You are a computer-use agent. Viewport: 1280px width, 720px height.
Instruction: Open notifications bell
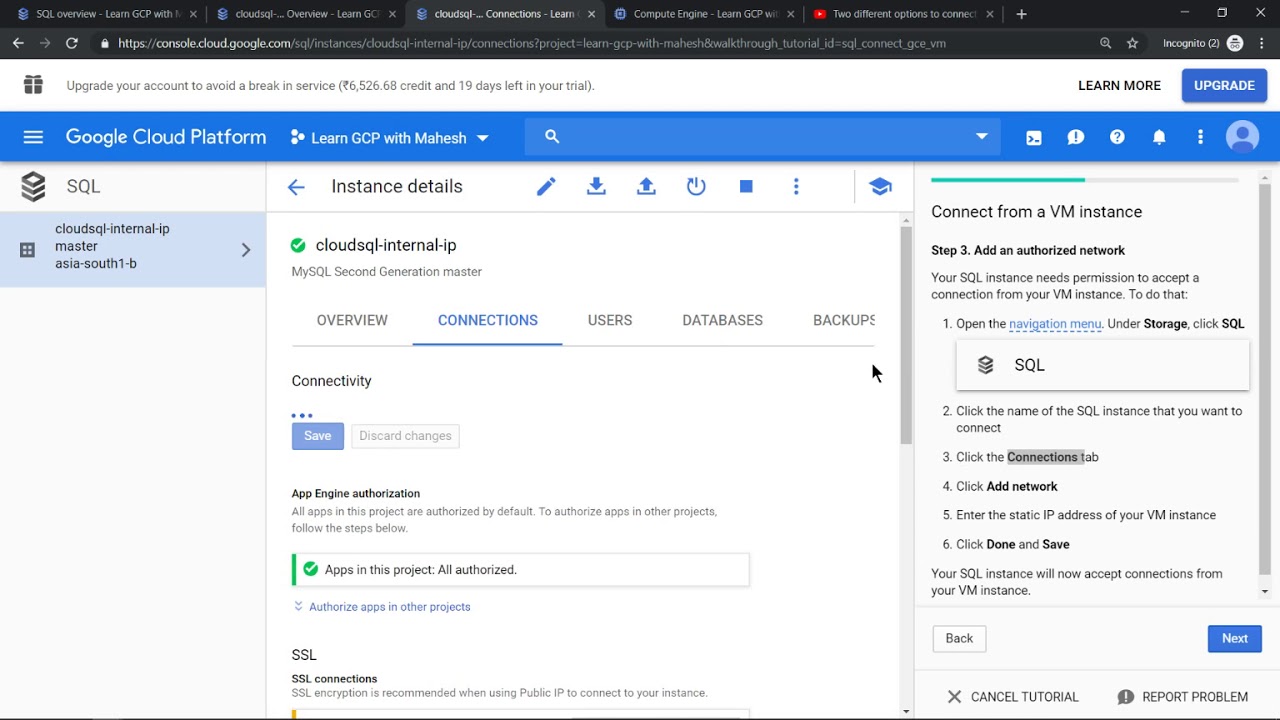click(1159, 138)
